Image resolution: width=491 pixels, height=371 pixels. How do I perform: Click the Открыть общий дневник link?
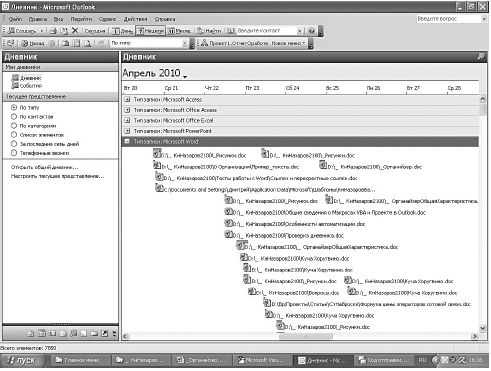(45, 167)
